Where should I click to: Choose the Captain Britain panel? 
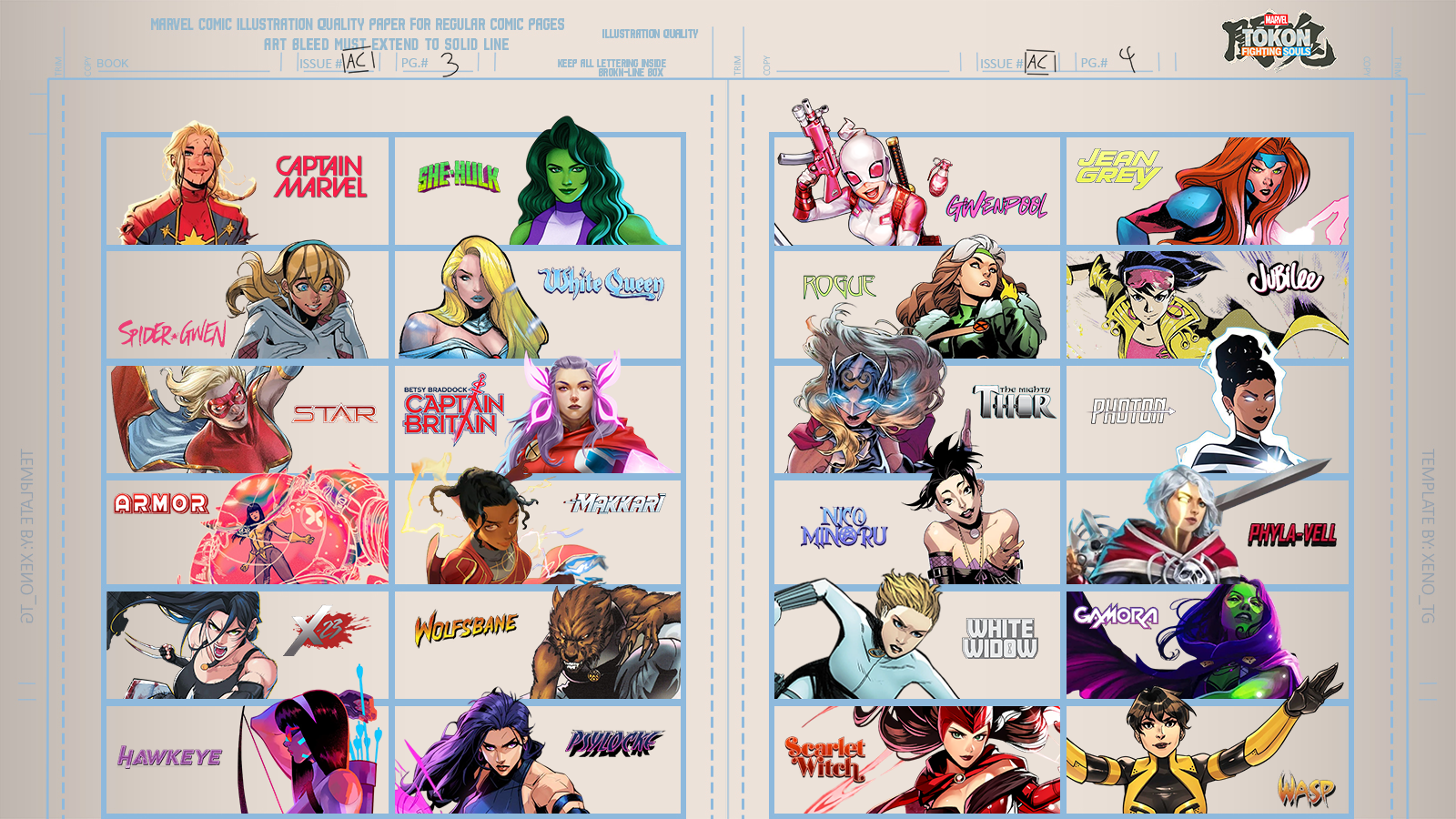coord(538,420)
